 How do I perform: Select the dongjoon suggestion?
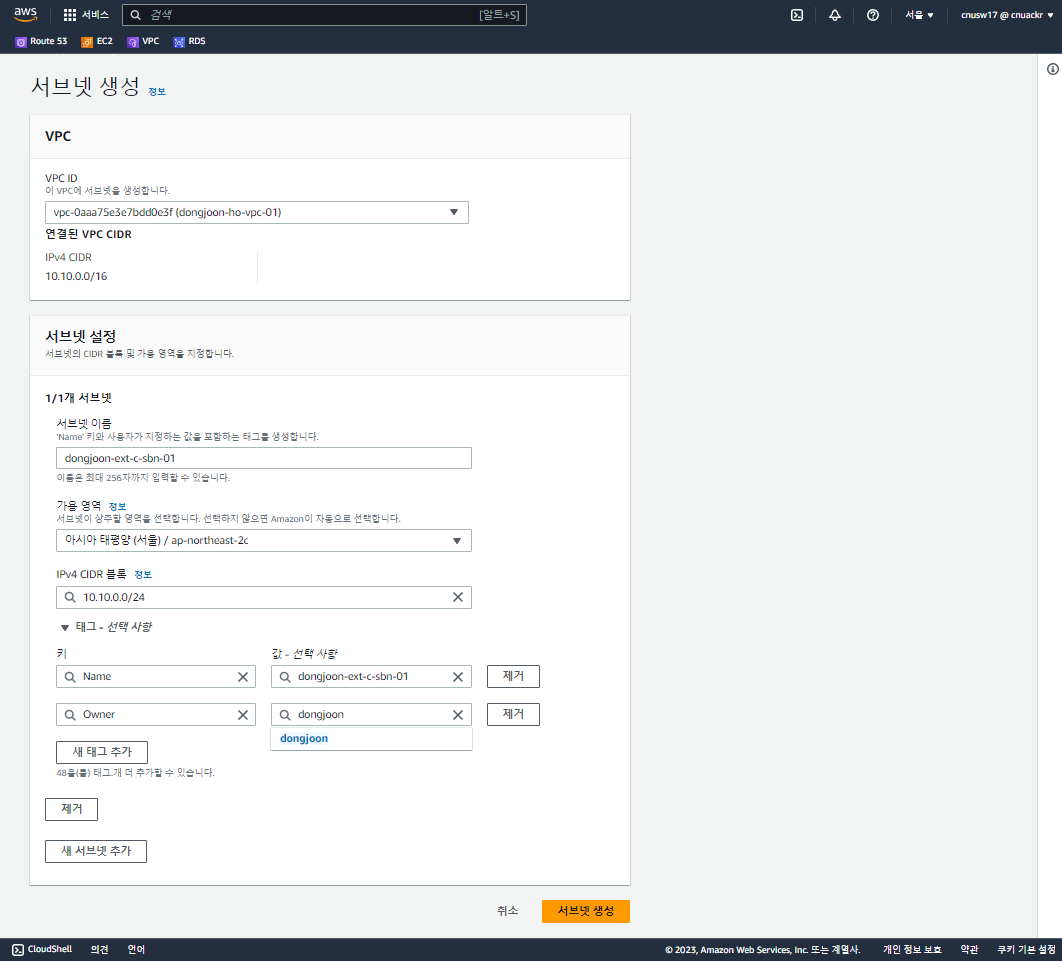pos(371,738)
